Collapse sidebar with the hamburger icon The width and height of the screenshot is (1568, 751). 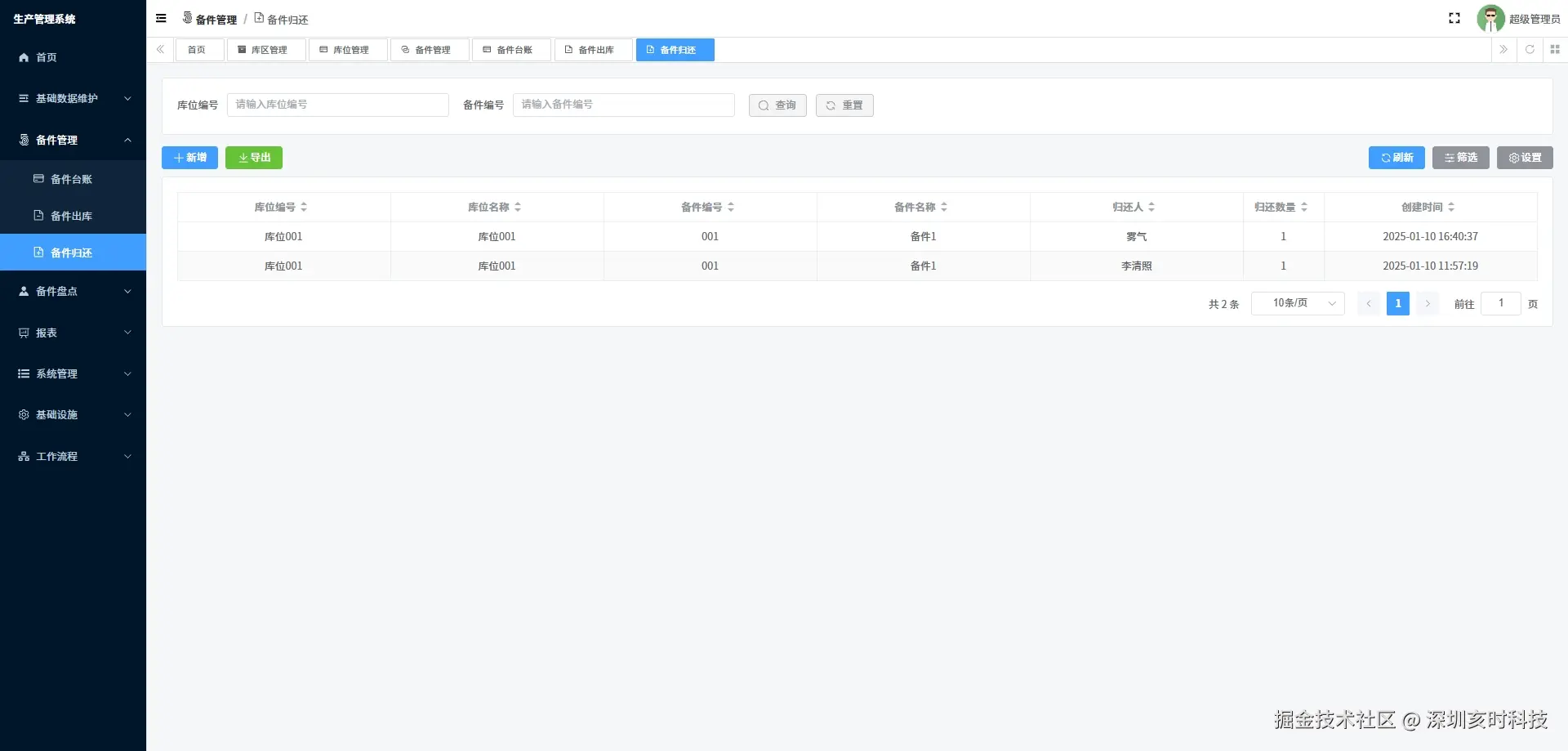pos(161,18)
